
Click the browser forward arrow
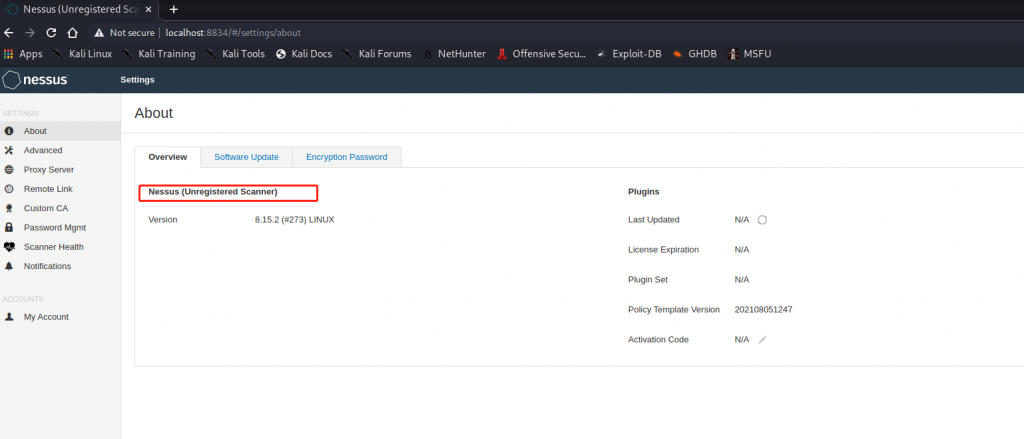(x=29, y=33)
